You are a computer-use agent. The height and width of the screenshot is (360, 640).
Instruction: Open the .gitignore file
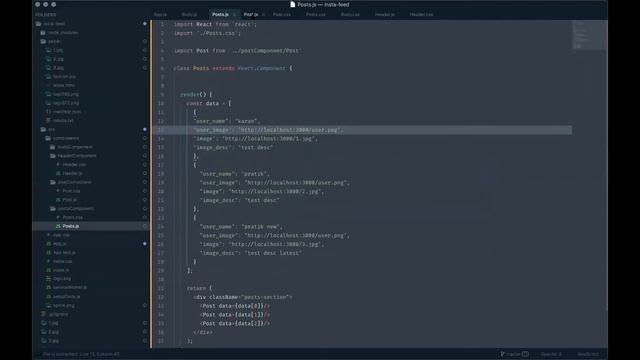coord(58,314)
